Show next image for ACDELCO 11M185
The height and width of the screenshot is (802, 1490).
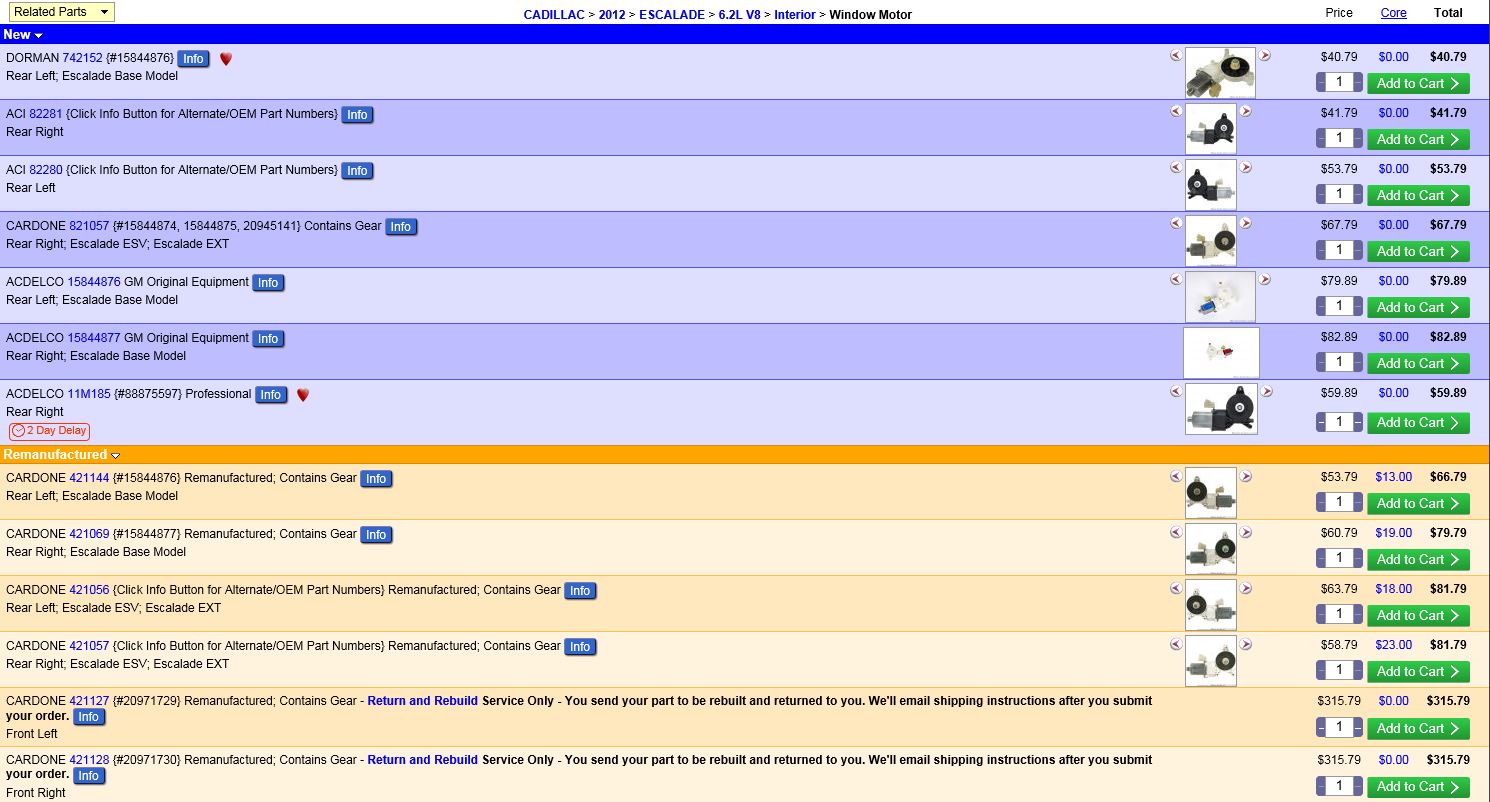pyautogui.click(x=1267, y=392)
